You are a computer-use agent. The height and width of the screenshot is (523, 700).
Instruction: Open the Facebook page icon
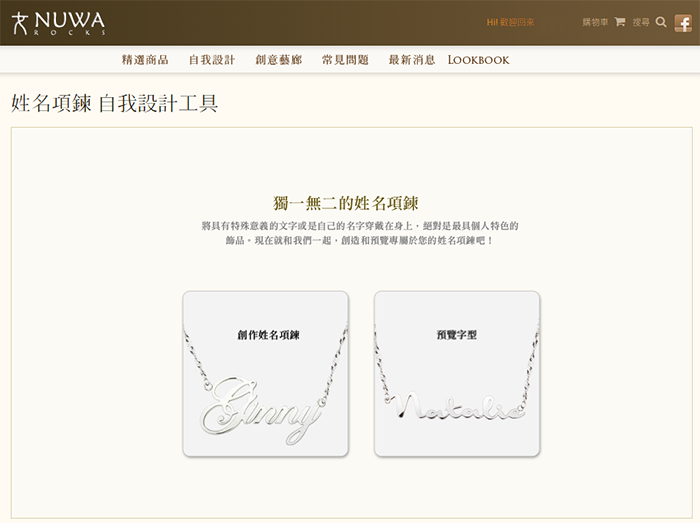coord(683,23)
